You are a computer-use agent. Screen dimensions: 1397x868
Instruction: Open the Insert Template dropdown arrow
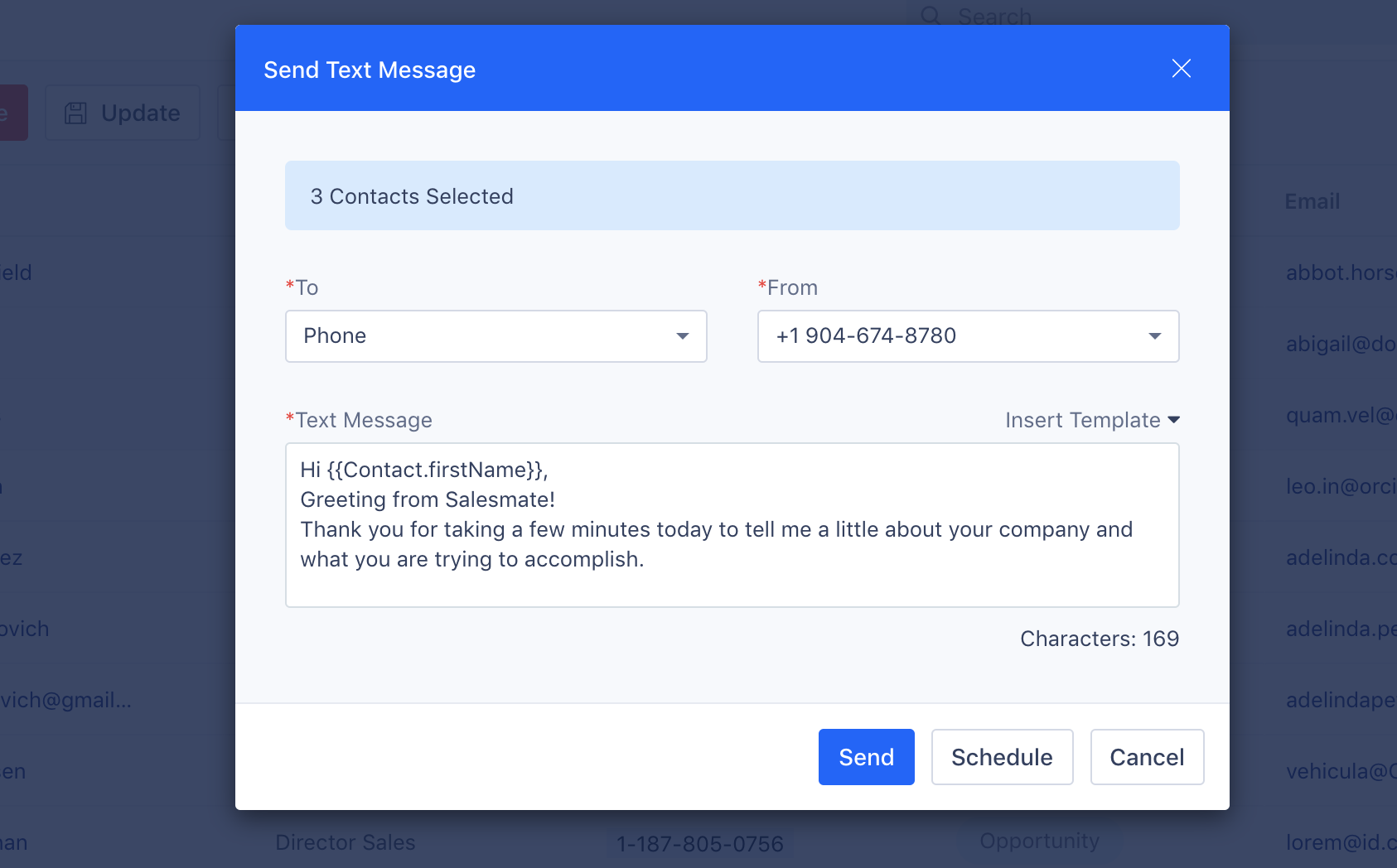click(x=1174, y=420)
